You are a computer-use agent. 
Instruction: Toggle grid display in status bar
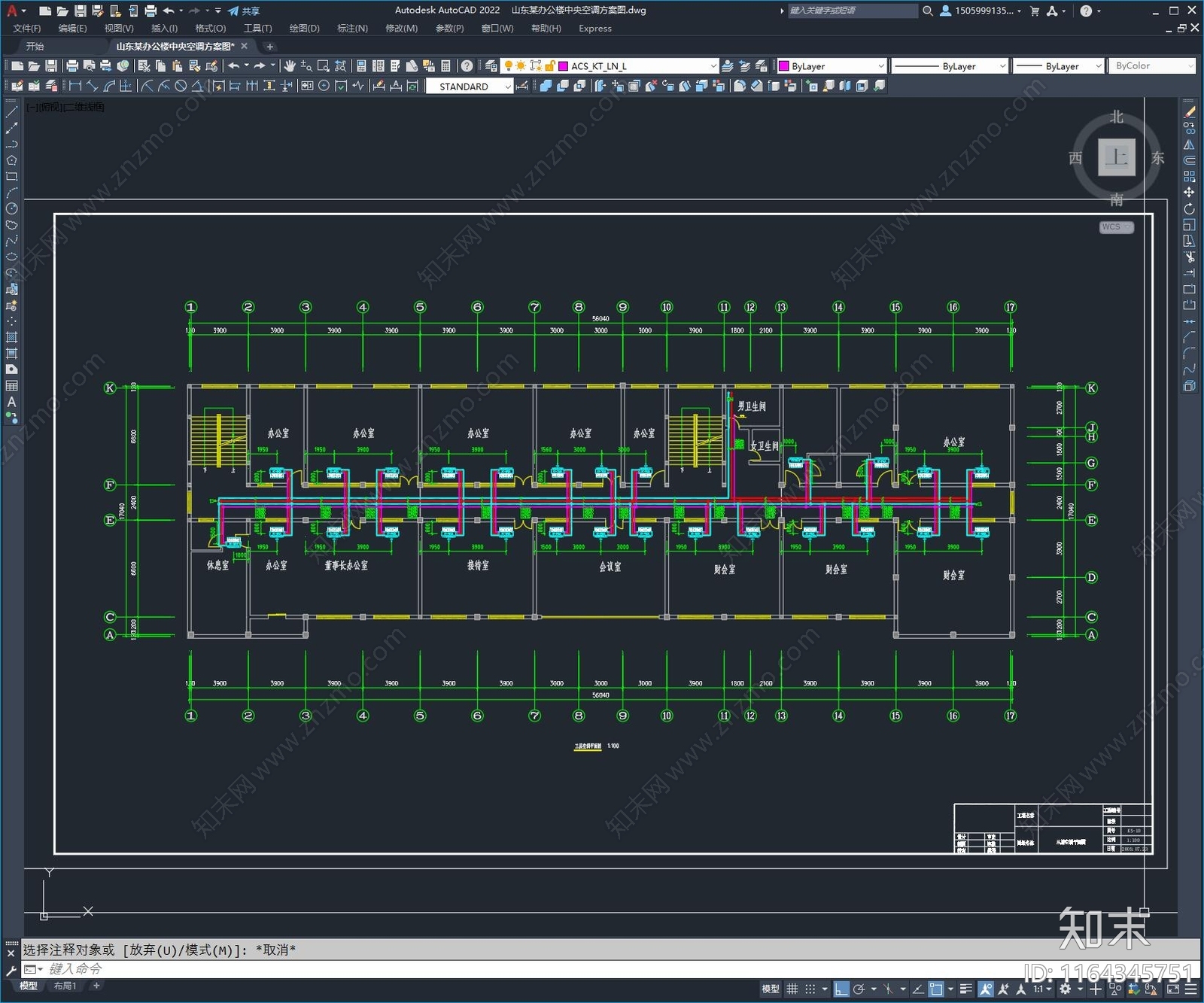coord(792,989)
